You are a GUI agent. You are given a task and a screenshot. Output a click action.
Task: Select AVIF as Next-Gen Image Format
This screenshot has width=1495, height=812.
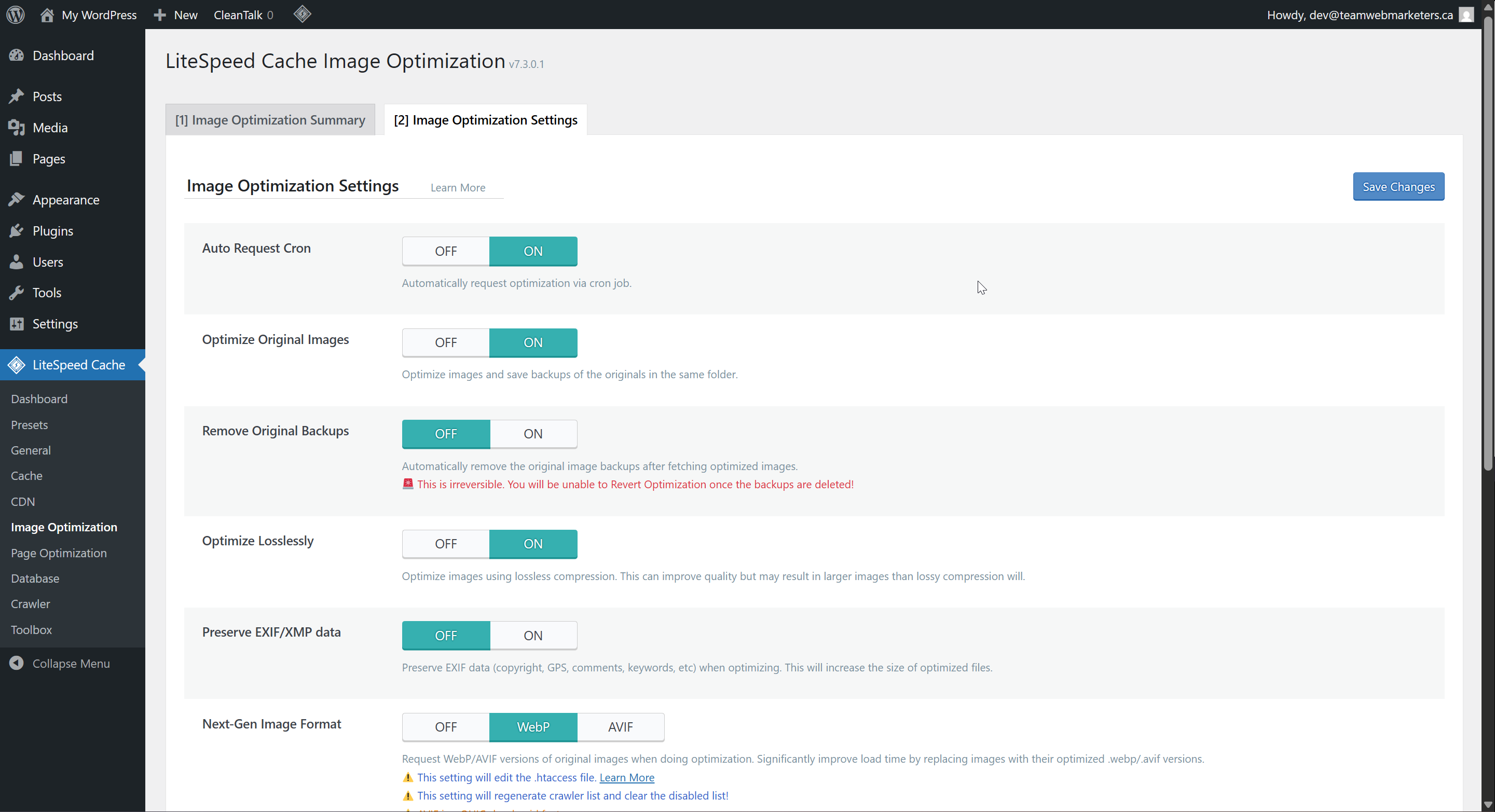620,727
